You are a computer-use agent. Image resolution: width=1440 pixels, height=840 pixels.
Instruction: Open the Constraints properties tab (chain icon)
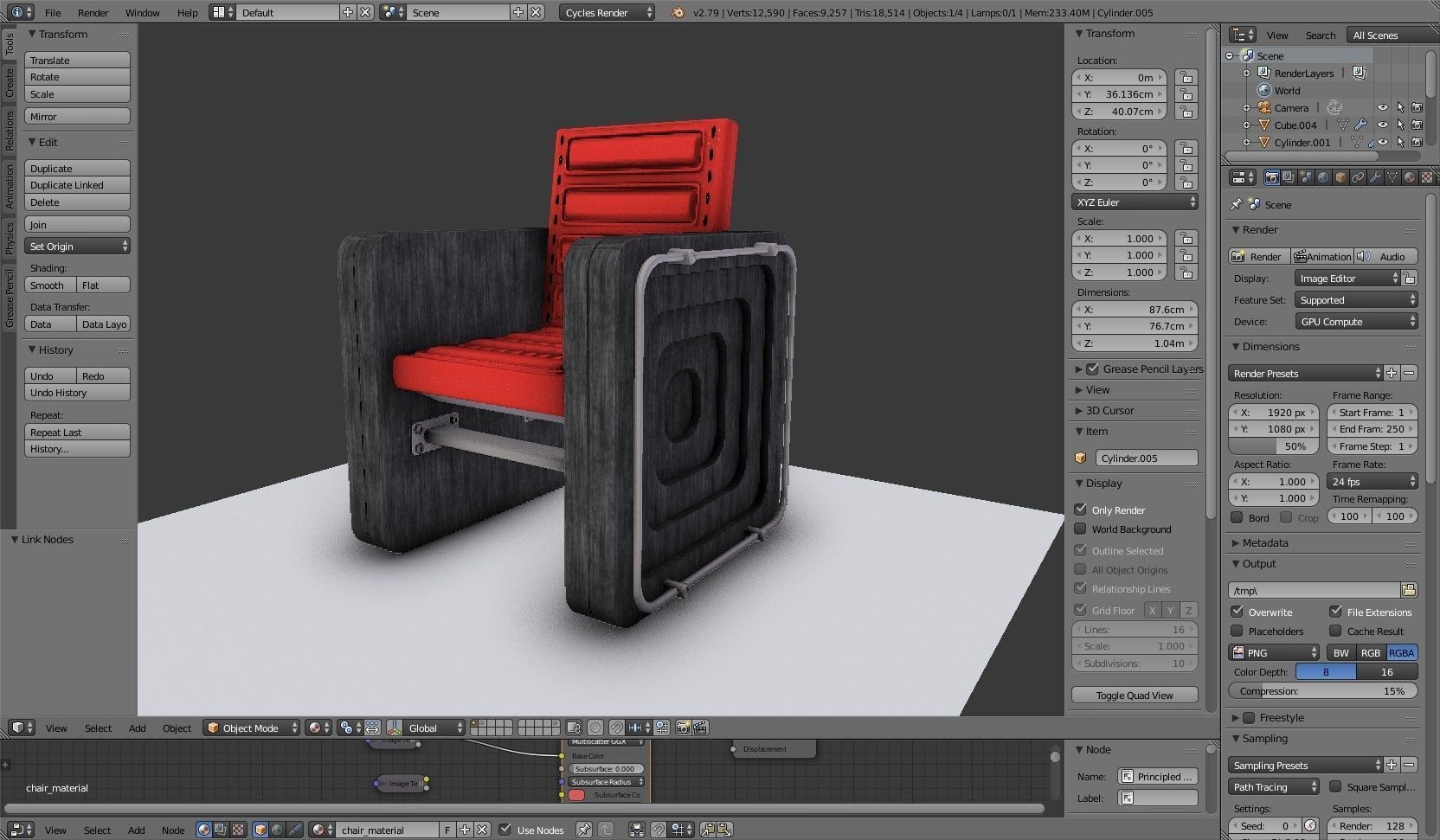[1358, 177]
